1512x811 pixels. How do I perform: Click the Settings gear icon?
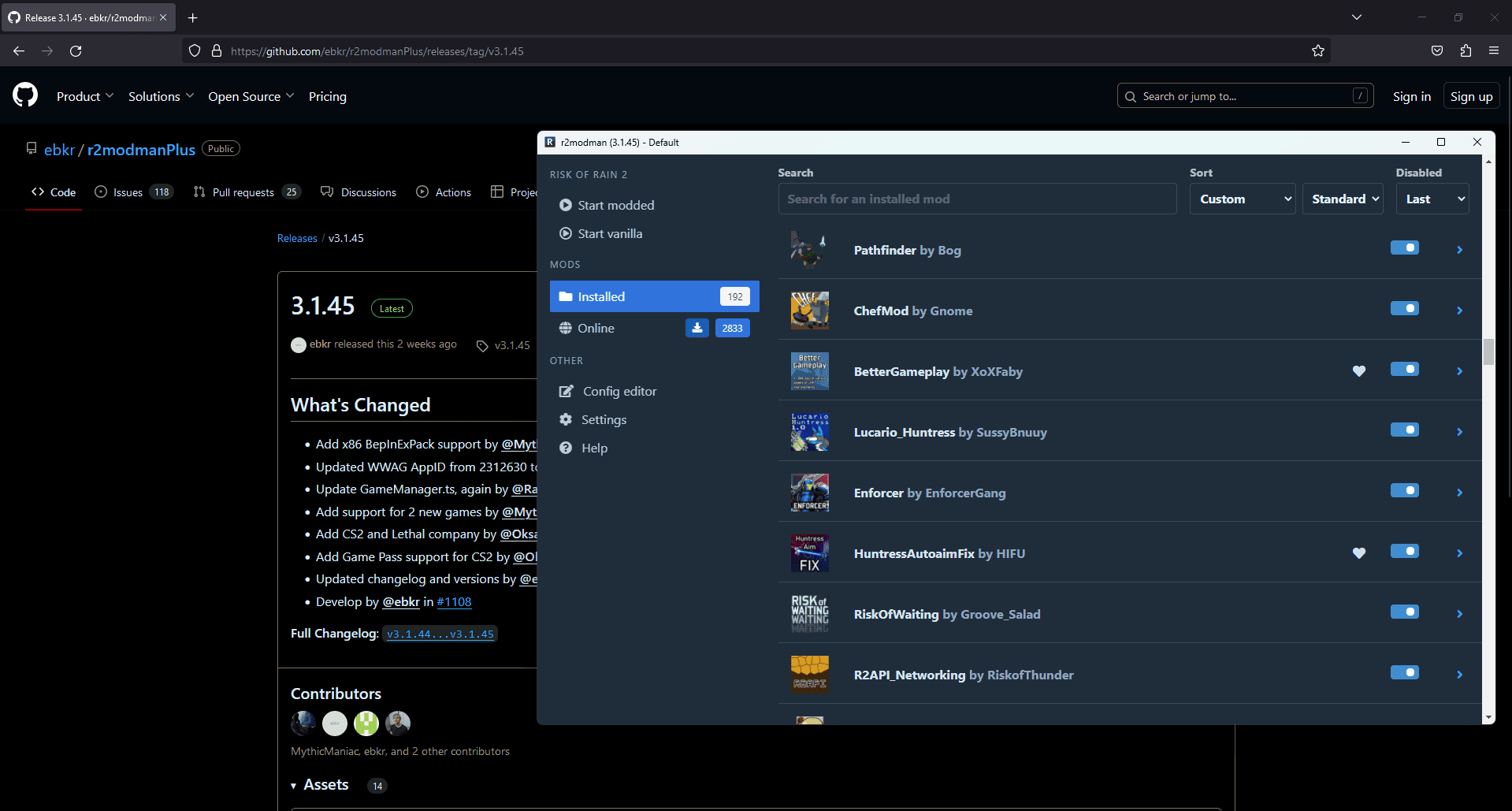click(x=565, y=419)
